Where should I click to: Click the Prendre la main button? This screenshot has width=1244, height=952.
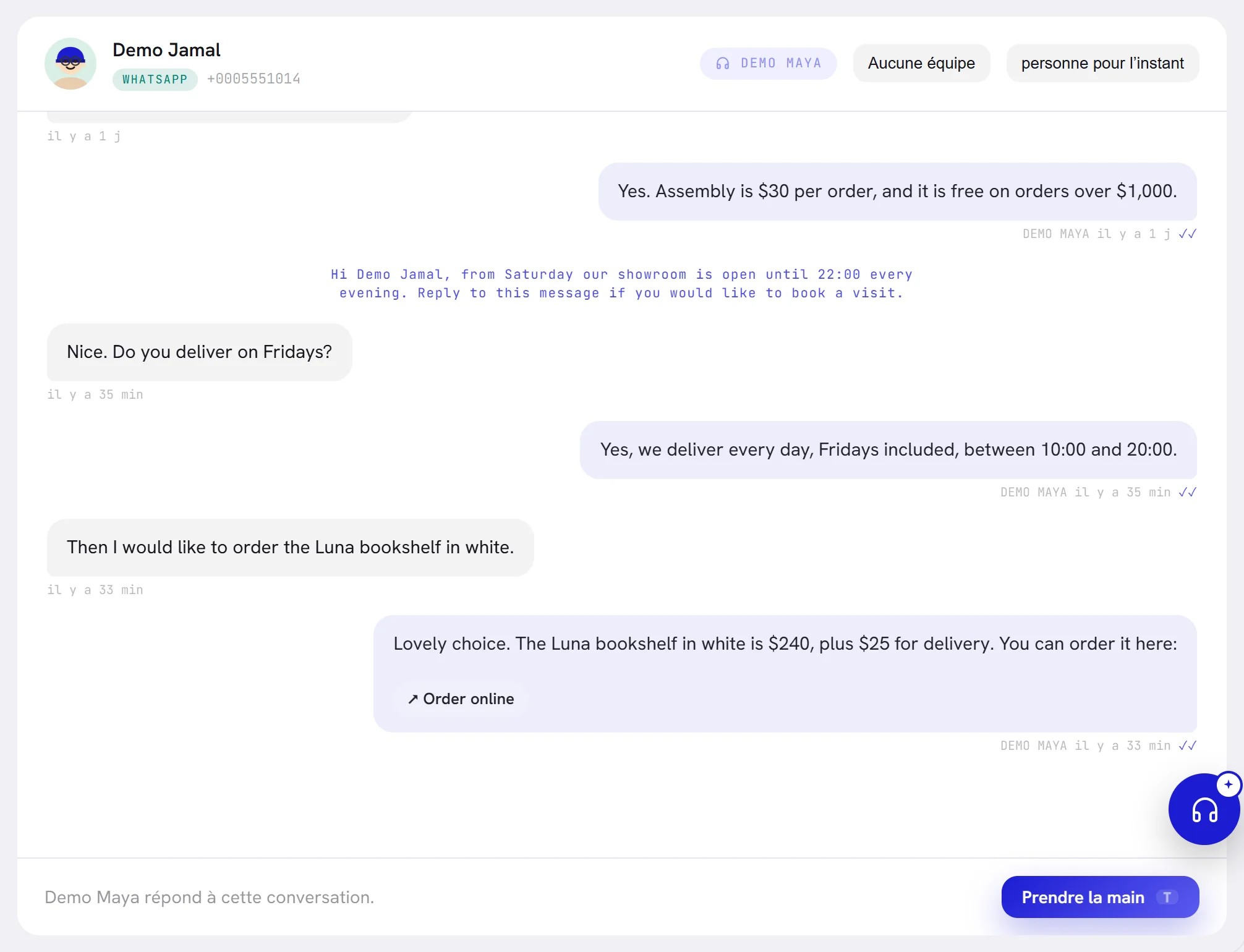1100,897
